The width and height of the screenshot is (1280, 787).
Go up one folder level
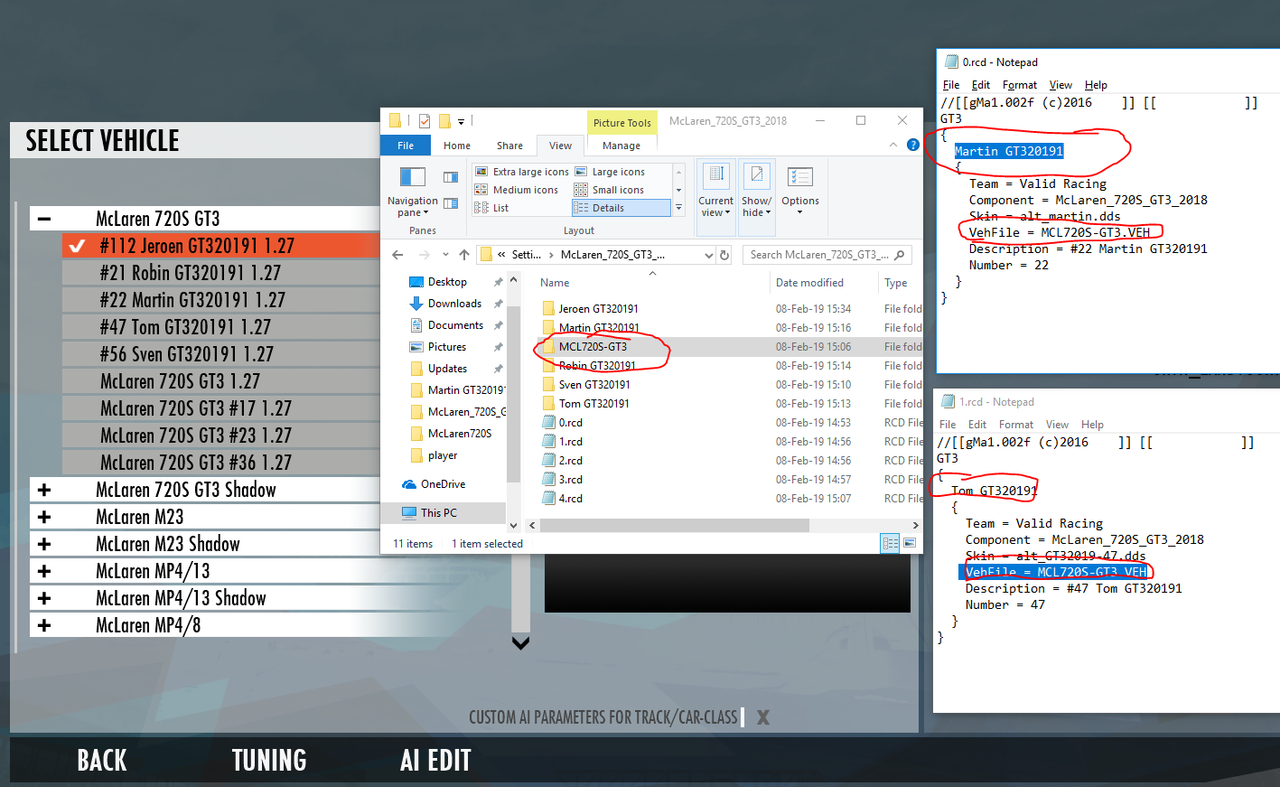(463, 255)
